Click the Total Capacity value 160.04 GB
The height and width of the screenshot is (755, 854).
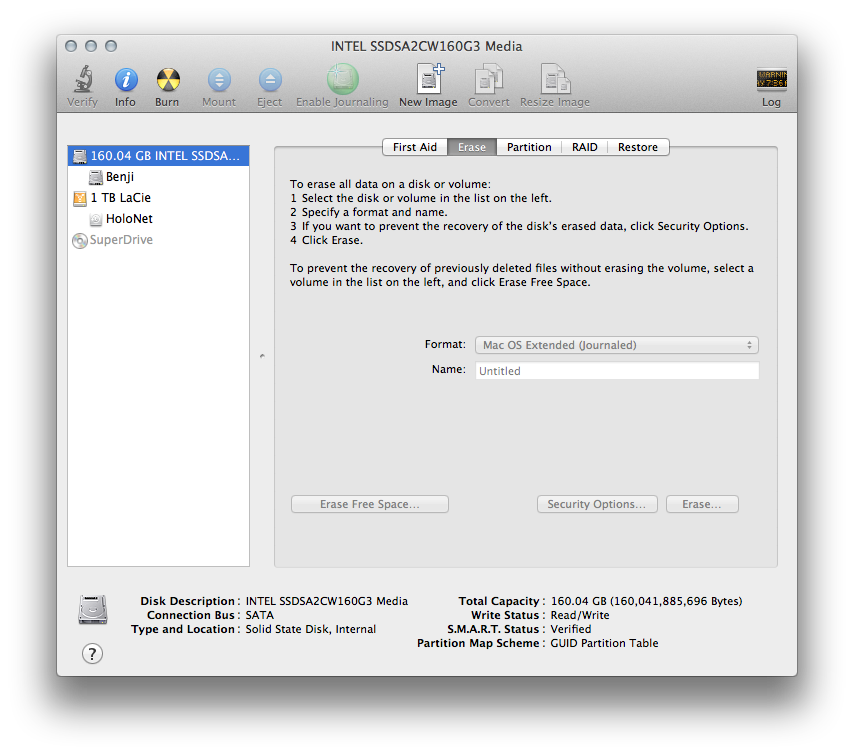(x=646, y=601)
